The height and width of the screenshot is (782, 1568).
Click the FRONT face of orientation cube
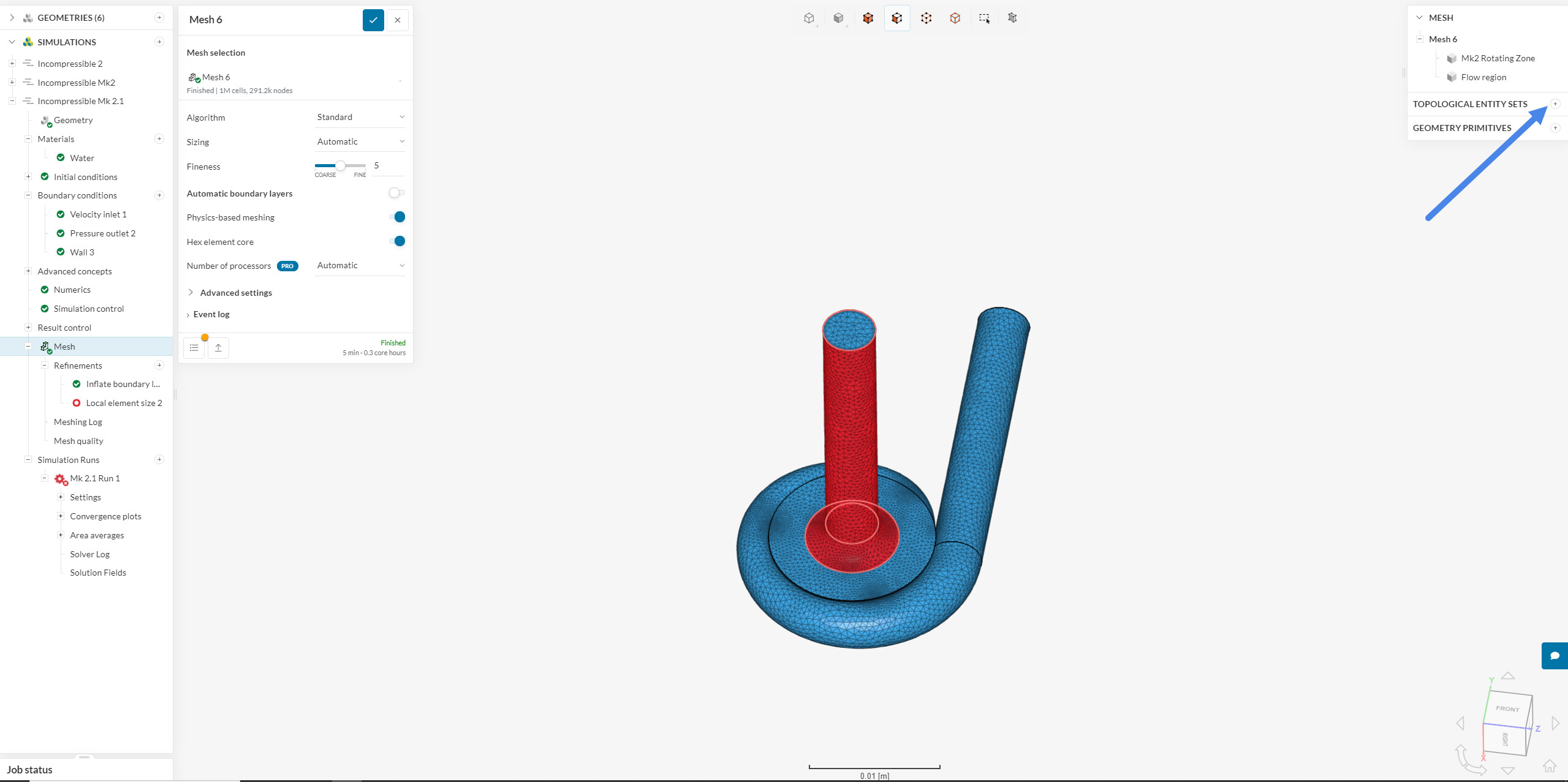1508,709
